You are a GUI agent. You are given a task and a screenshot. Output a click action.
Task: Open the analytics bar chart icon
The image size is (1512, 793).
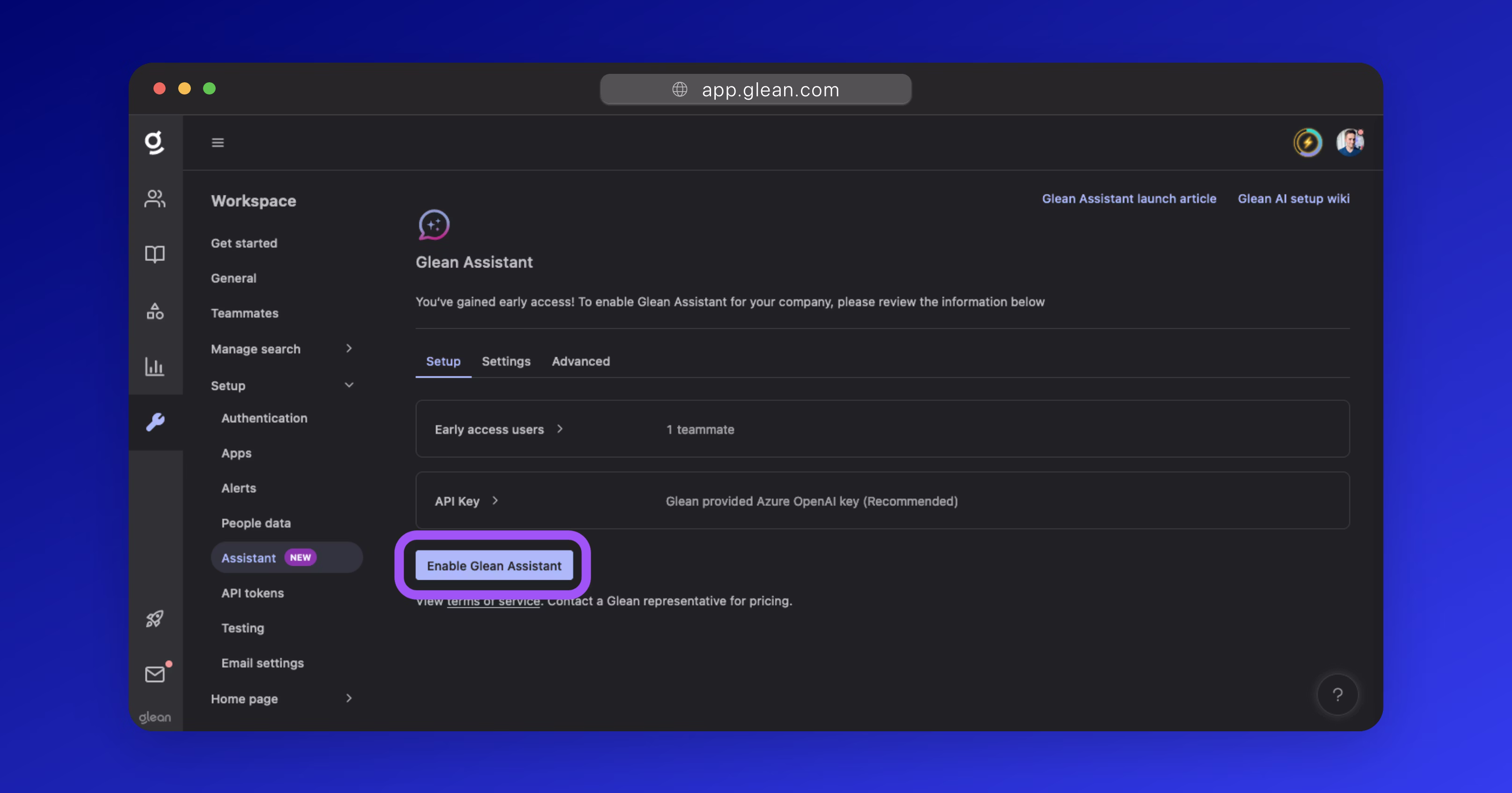coord(155,367)
